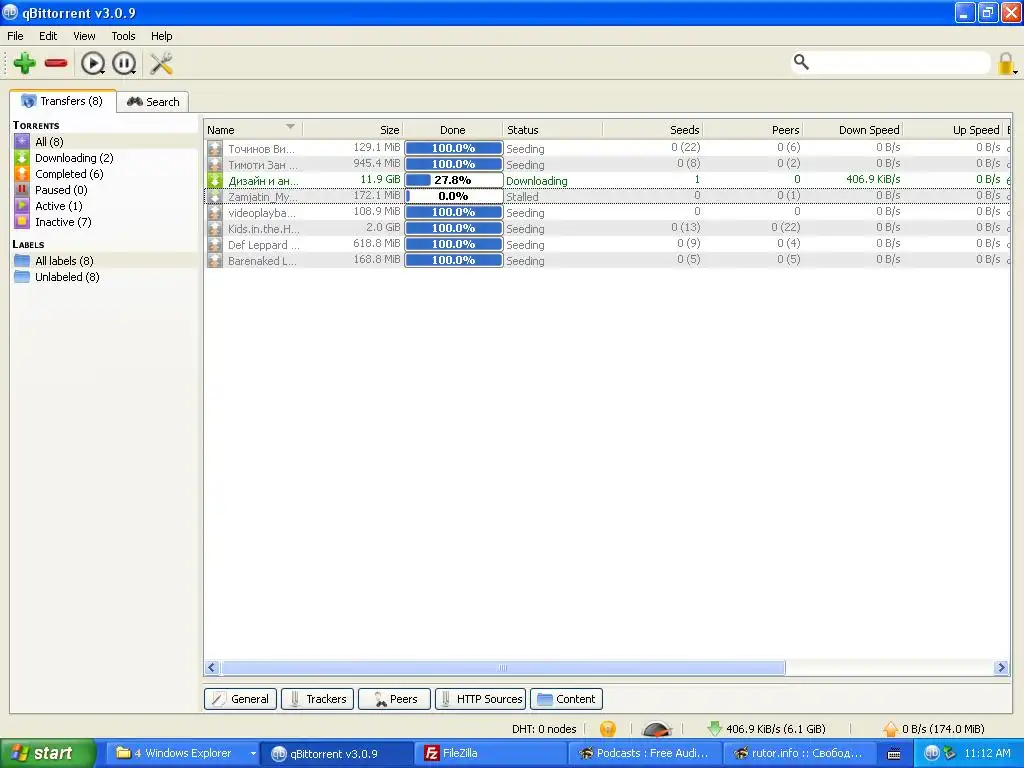1024x768 pixels.
Task: Select the Inactive (7) filter
Action: coord(63,222)
